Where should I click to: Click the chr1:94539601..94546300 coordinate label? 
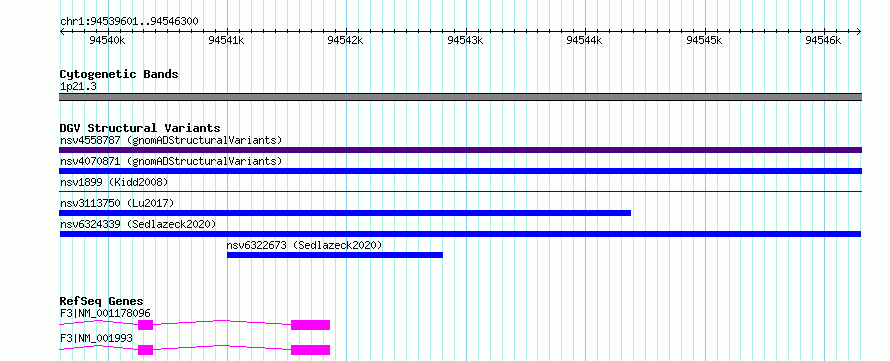click(129, 22)
